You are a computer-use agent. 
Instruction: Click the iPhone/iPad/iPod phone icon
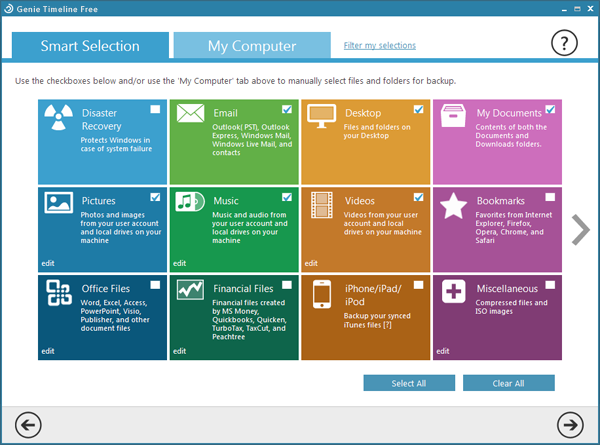322,294
